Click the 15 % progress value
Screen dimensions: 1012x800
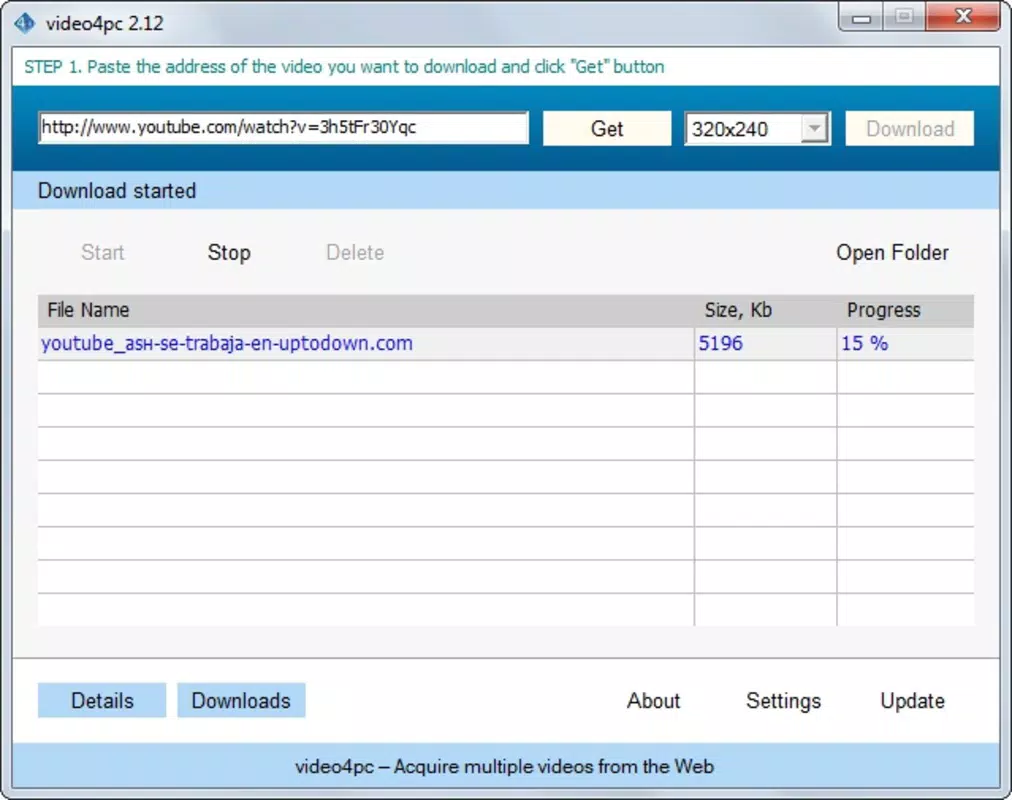[865, 343]
